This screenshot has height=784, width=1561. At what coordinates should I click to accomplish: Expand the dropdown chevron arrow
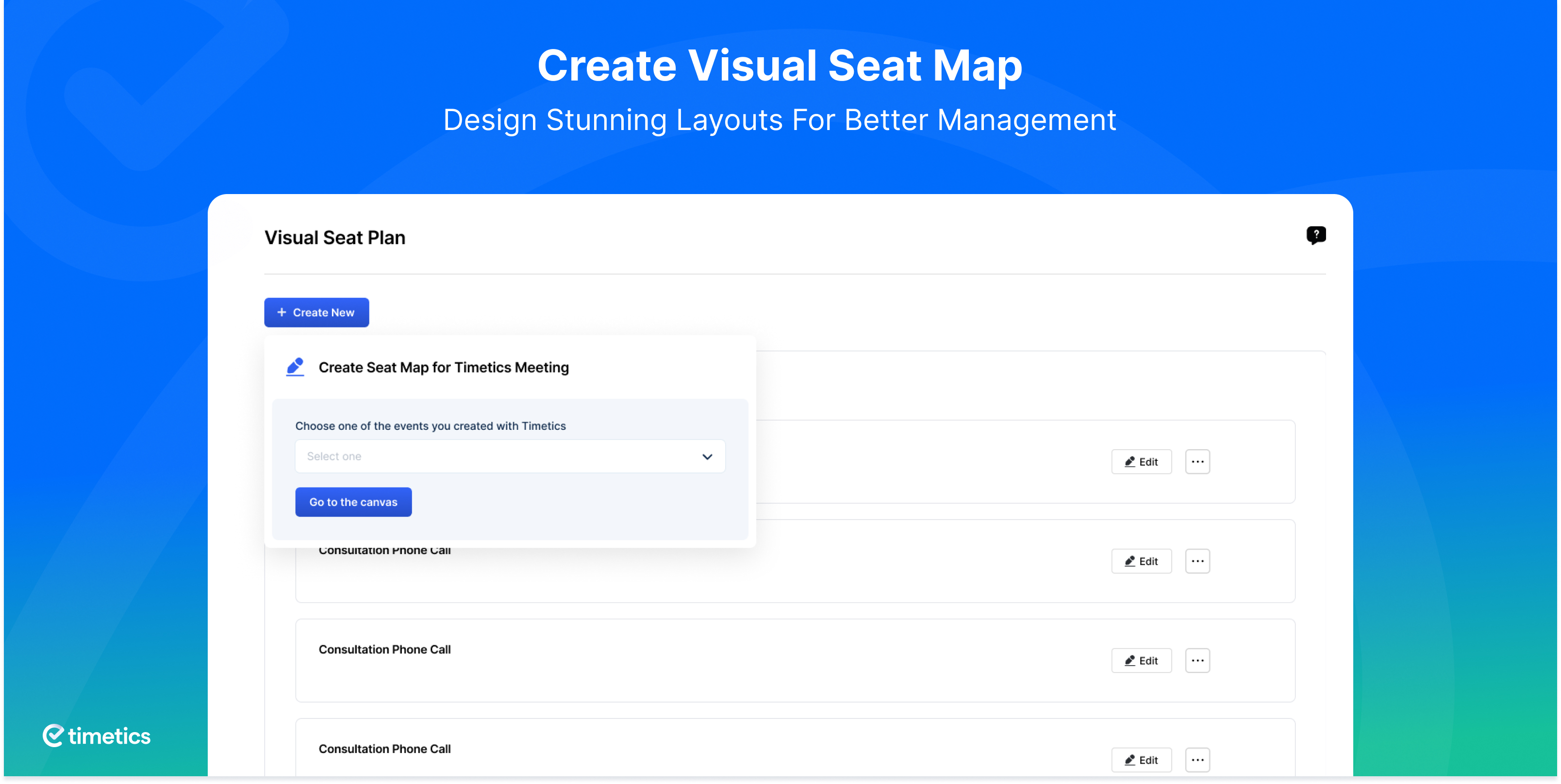click(x=707, y=457)
